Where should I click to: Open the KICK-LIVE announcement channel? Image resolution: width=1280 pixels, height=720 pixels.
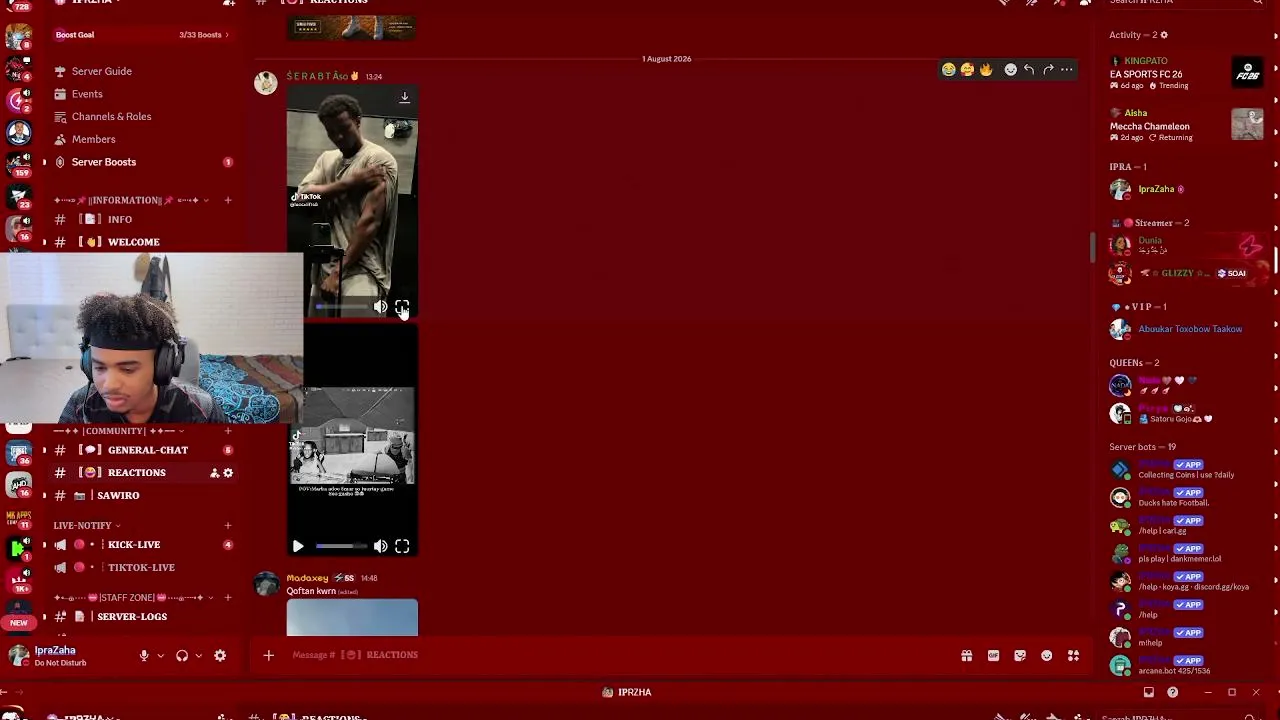[134, 545]
